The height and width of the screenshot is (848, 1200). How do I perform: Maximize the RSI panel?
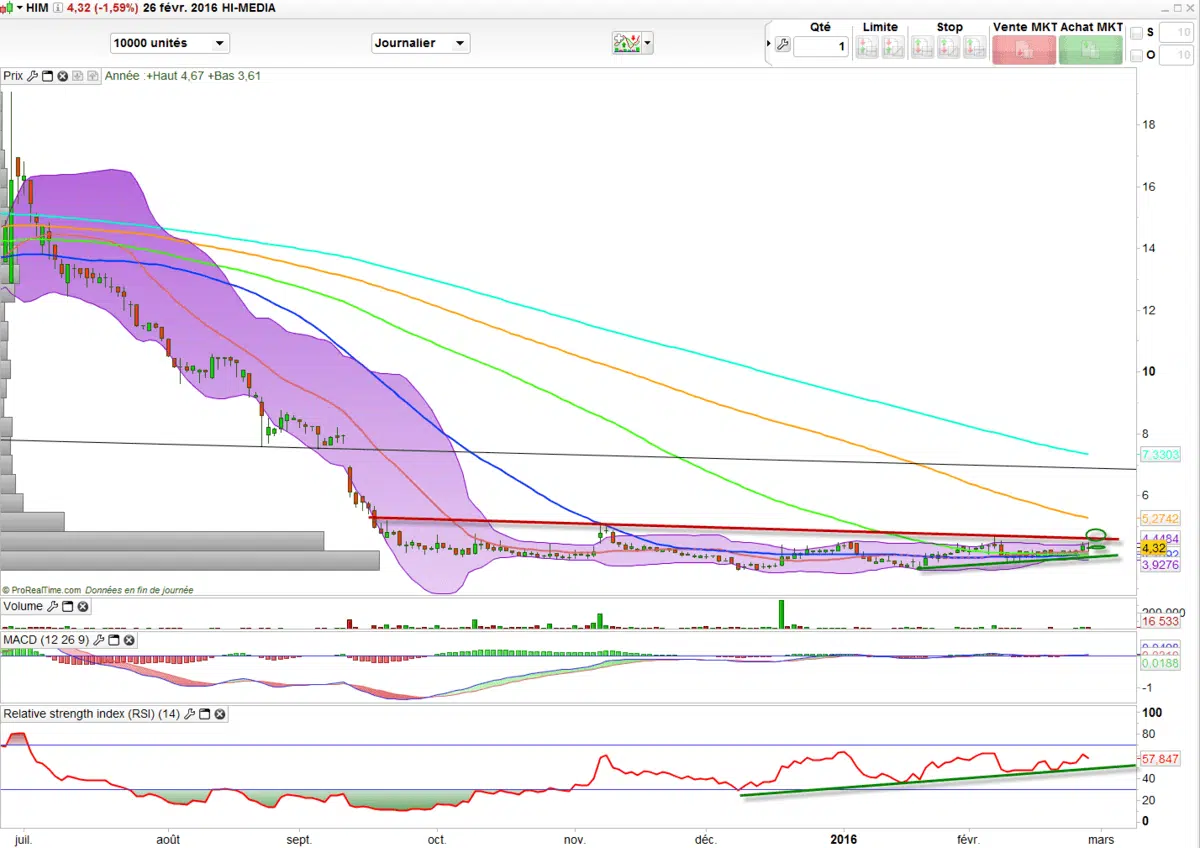(205, 714)
